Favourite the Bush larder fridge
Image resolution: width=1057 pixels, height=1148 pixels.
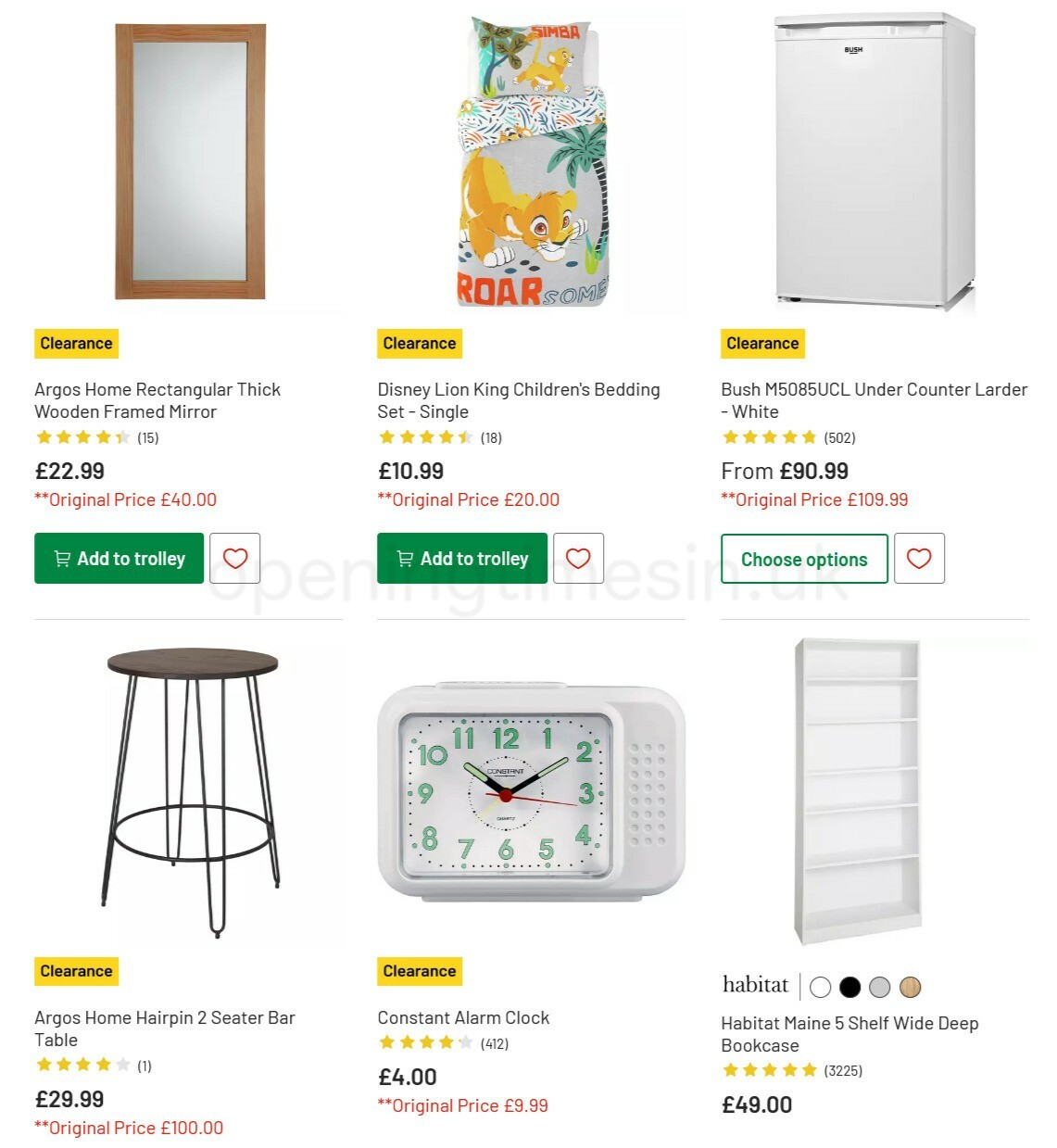(919, 558)
